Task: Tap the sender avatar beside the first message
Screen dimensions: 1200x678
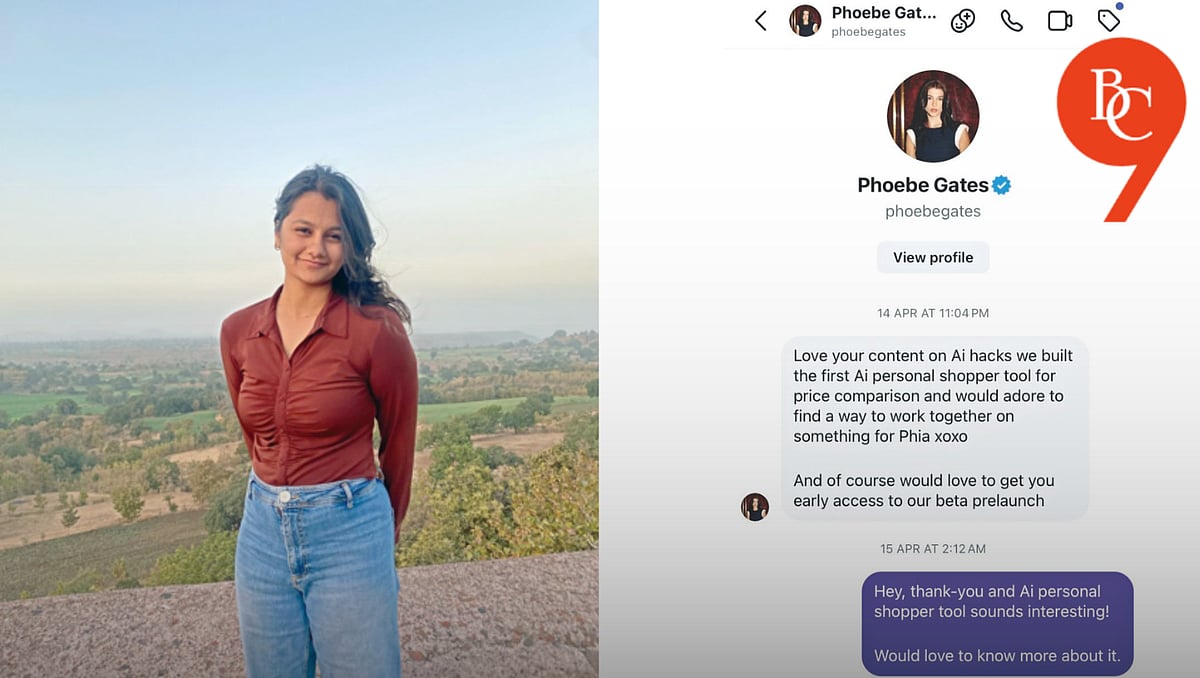Action: [755, 507]
